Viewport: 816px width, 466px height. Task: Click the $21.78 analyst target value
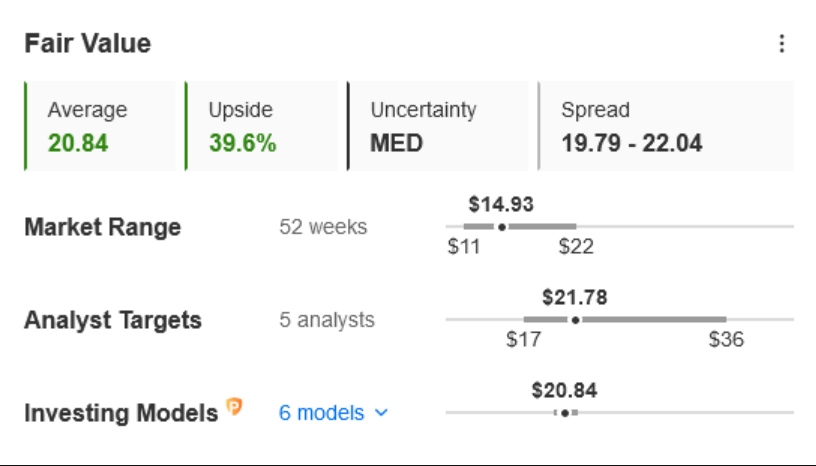click(575, 297)
